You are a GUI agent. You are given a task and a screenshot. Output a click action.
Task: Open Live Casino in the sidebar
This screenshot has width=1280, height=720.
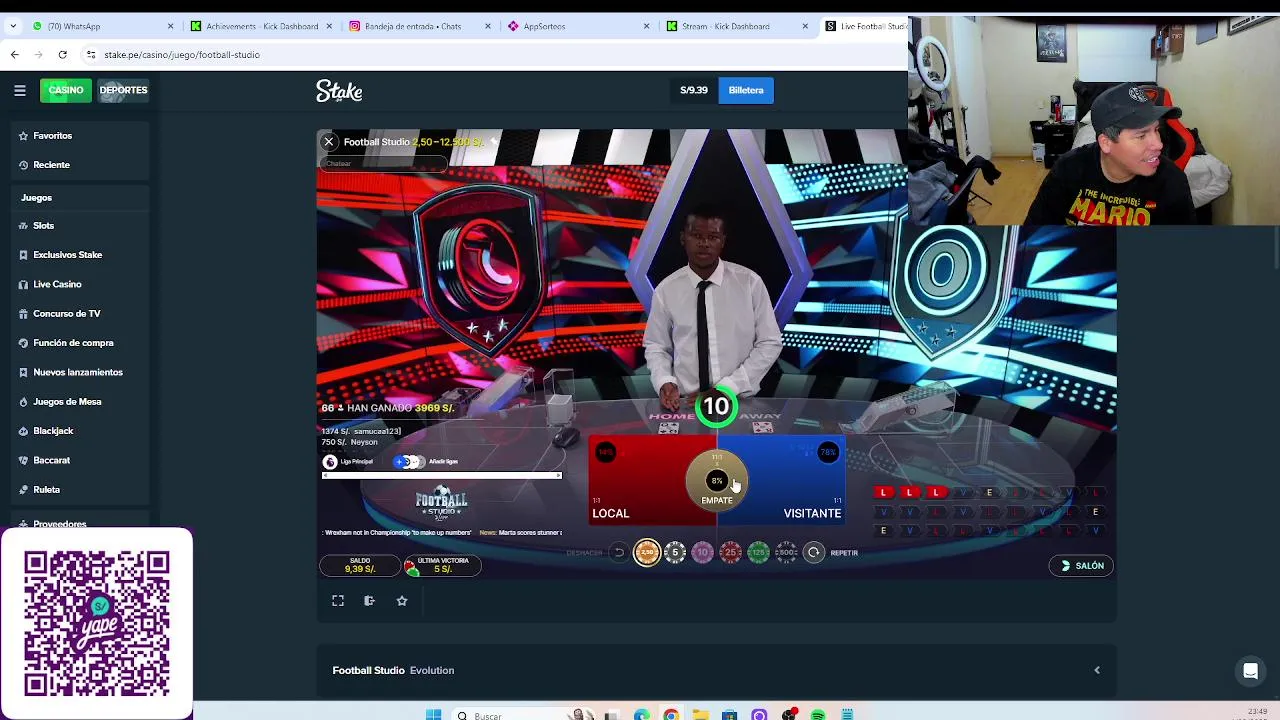point(80,284)
